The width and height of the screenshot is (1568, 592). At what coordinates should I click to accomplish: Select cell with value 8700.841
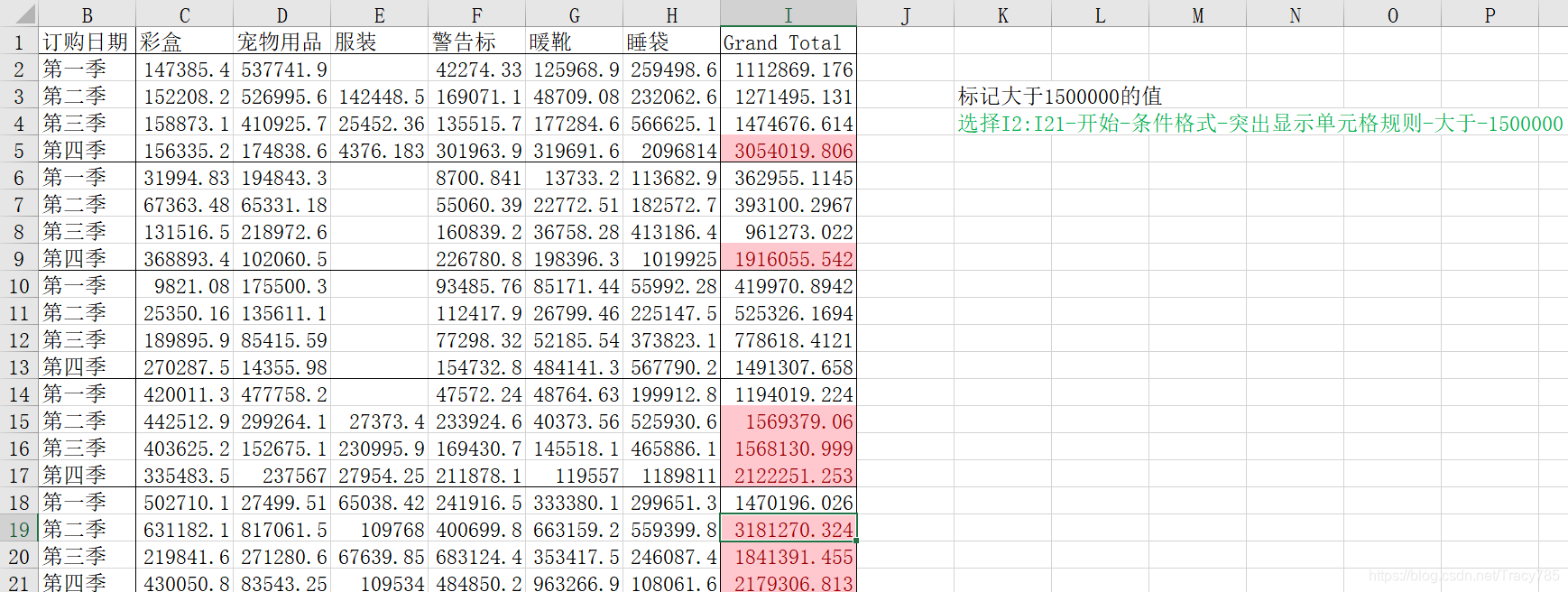477,177
